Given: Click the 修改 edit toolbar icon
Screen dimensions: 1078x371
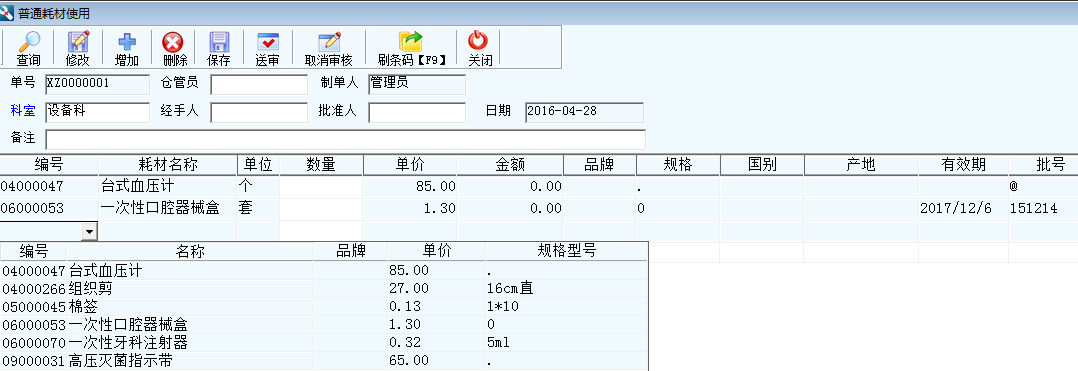Looking at the screenshot, I should (x=78, y=42).
